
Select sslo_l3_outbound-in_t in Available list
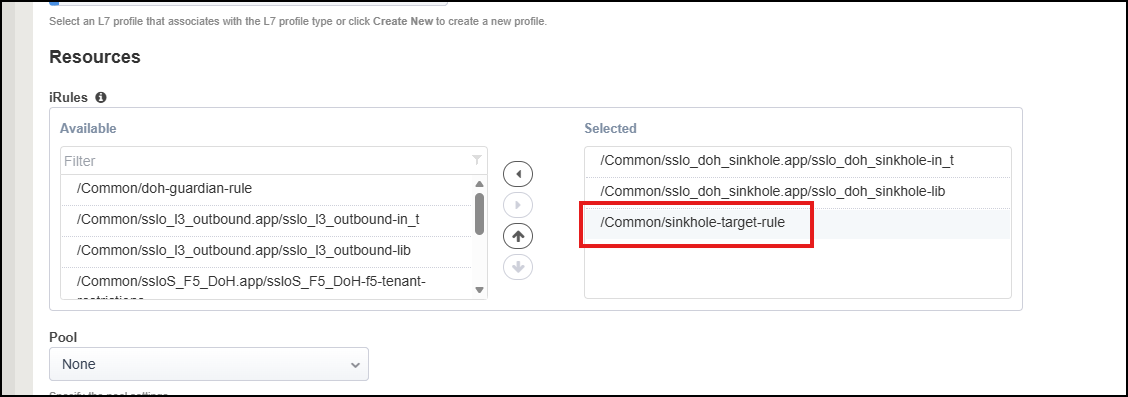coord(267,220)
